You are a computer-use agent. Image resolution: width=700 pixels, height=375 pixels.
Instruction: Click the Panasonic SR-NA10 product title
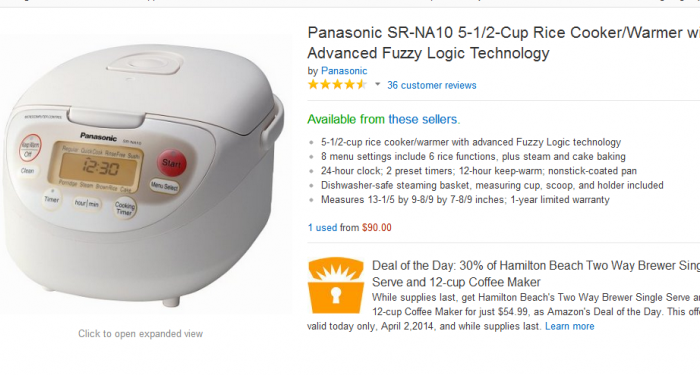pyautogui.click(x=504, y=42)
